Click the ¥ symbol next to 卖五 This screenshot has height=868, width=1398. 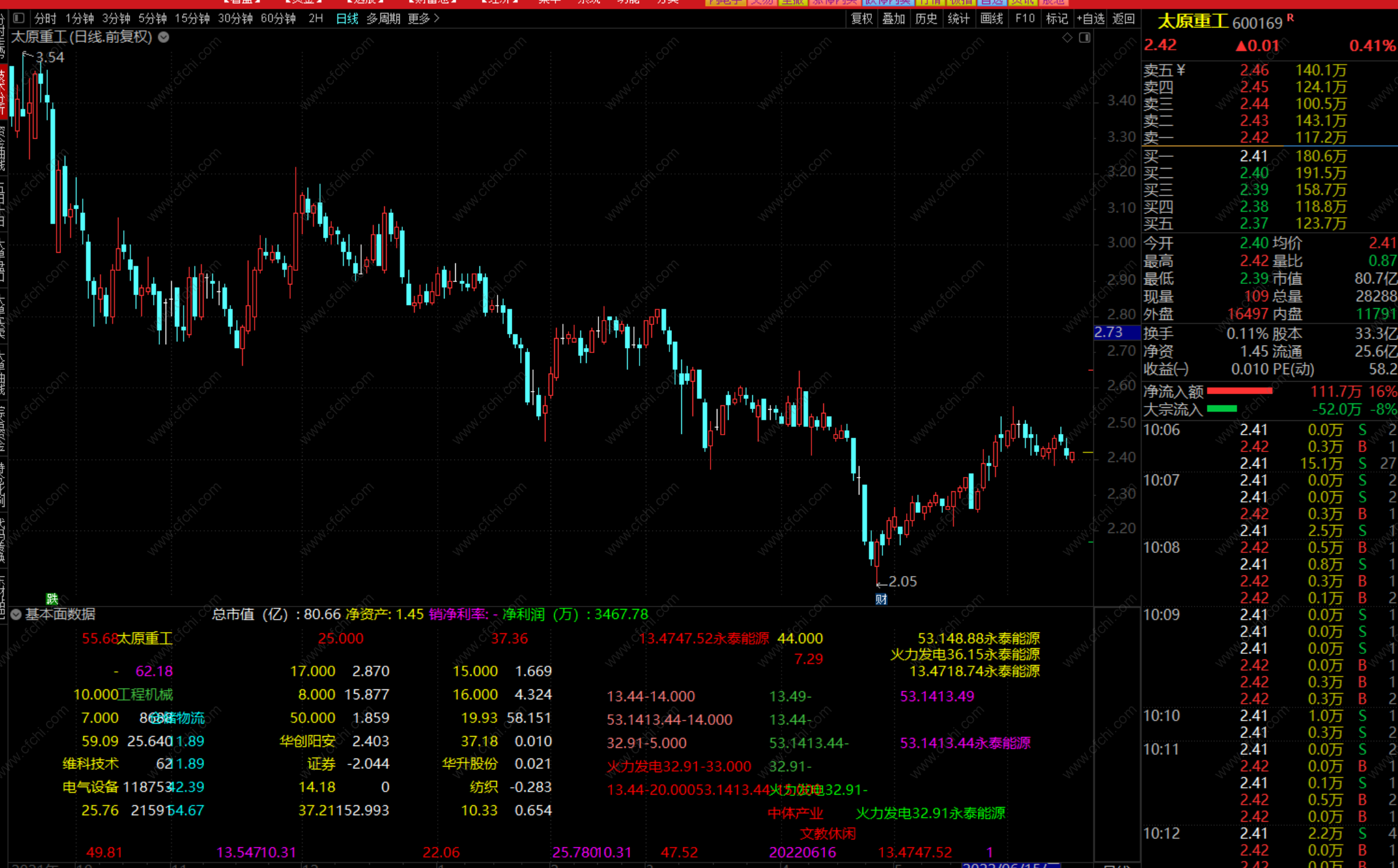click(x=1181, y=70)
